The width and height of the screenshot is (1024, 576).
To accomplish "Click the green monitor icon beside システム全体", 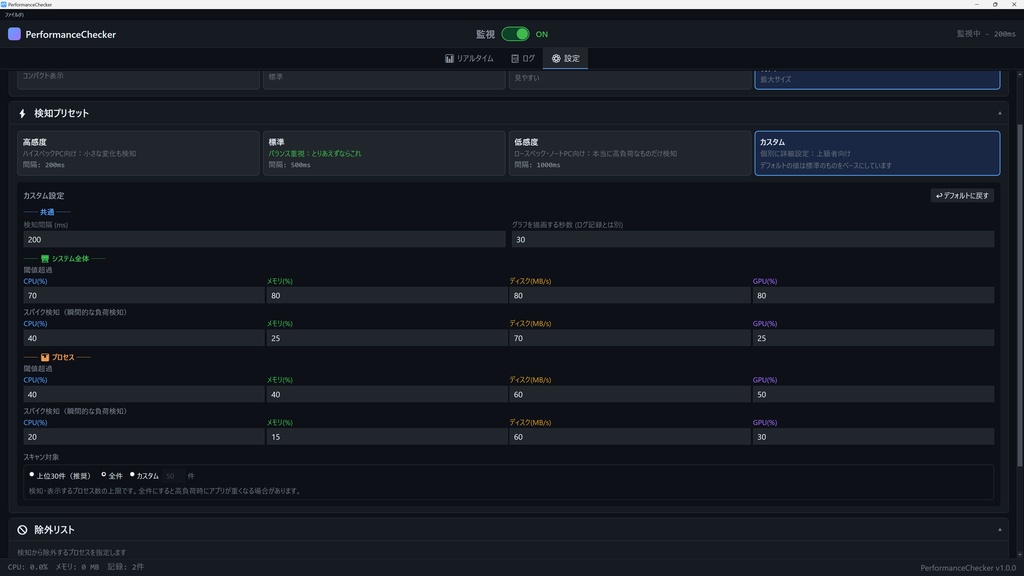I will click(45, 259).
